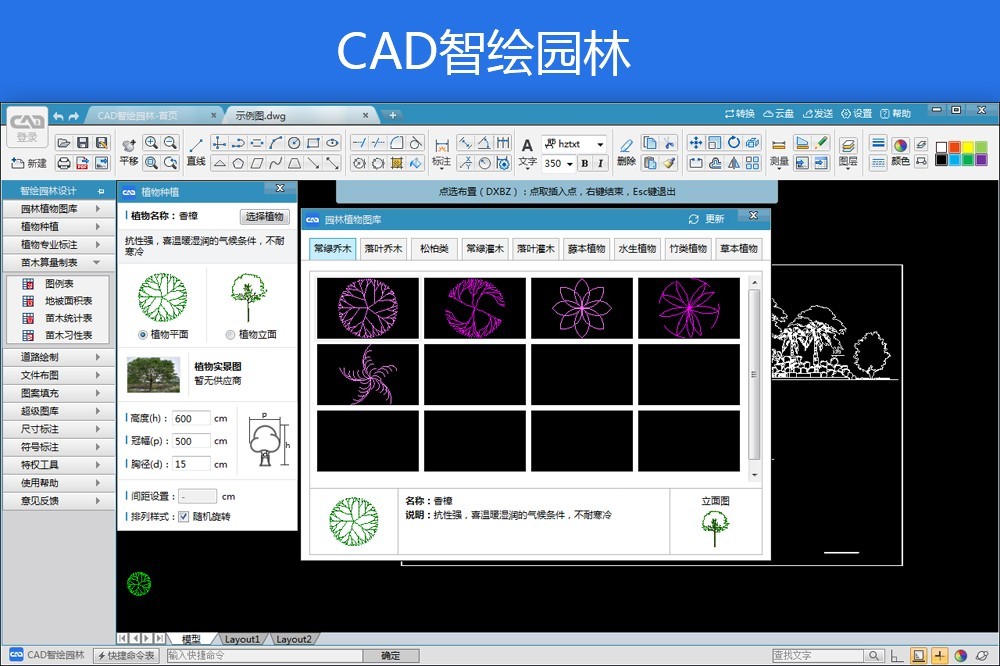Click the zoom in magnifier icon
The height and width of the screenshot is (666, 1000).
151,143
